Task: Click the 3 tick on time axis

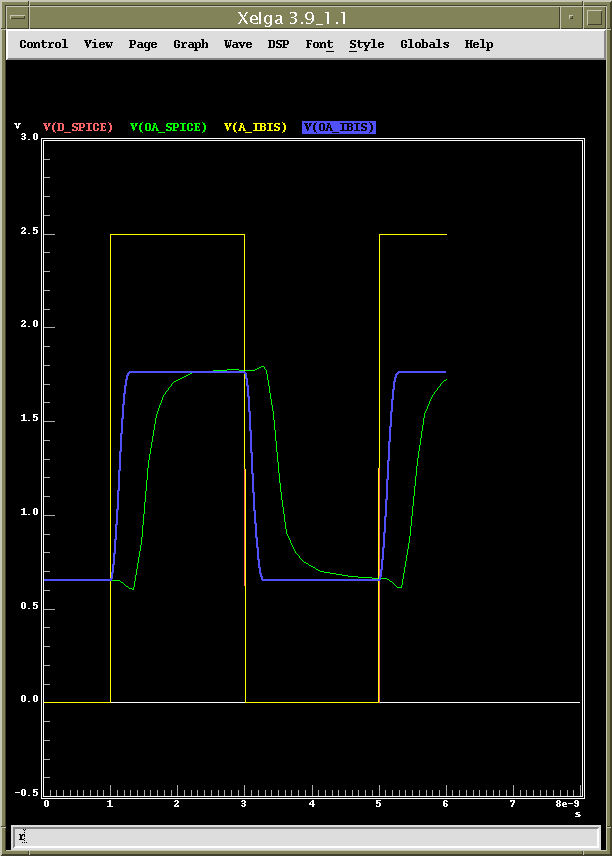Action: tap(243, 804)
